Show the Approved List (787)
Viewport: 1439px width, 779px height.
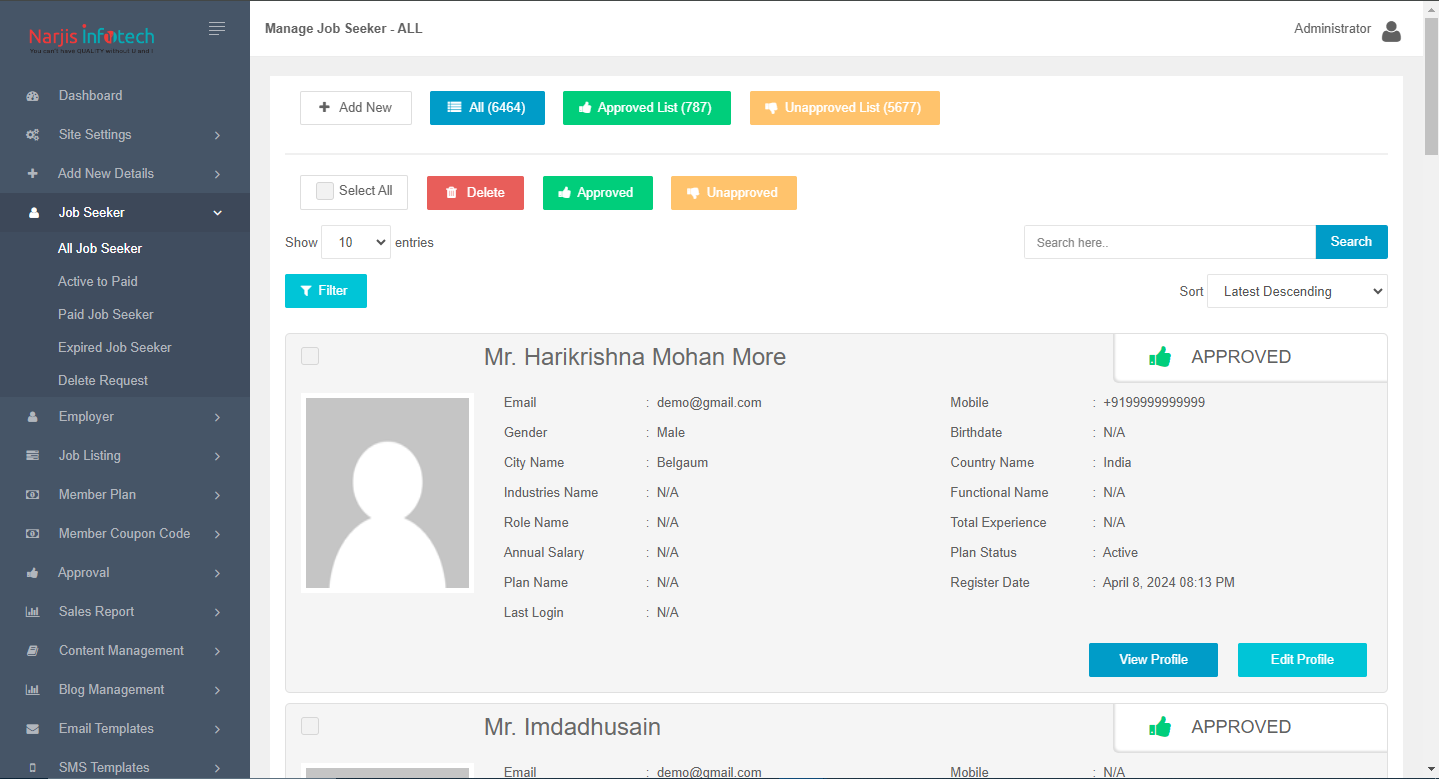[x=647, y=108]
